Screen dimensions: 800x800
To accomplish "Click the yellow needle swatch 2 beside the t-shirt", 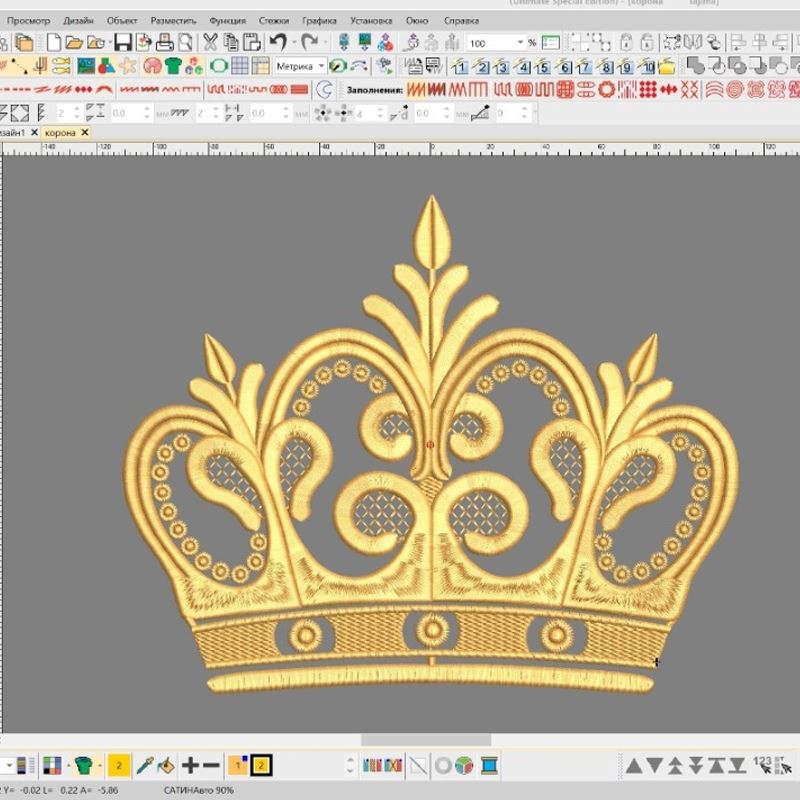I will (x=119, y=765).
